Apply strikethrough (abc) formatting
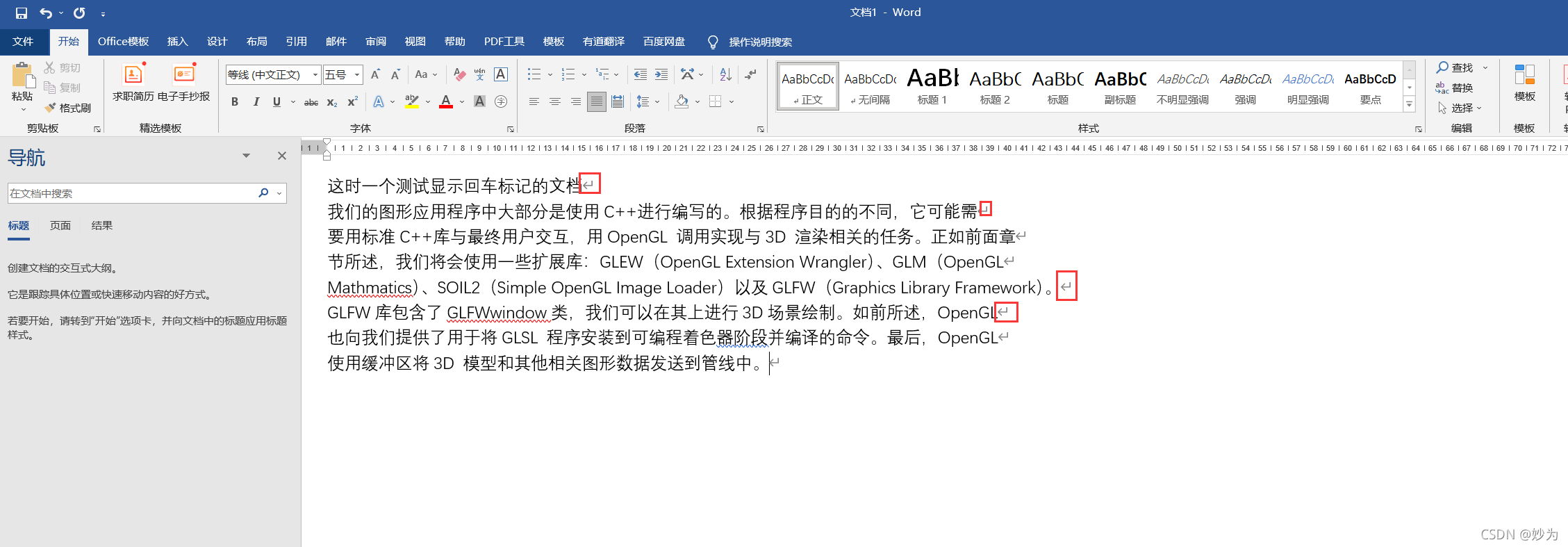Viewport: 1568px width, 547px height. (311, 102)
